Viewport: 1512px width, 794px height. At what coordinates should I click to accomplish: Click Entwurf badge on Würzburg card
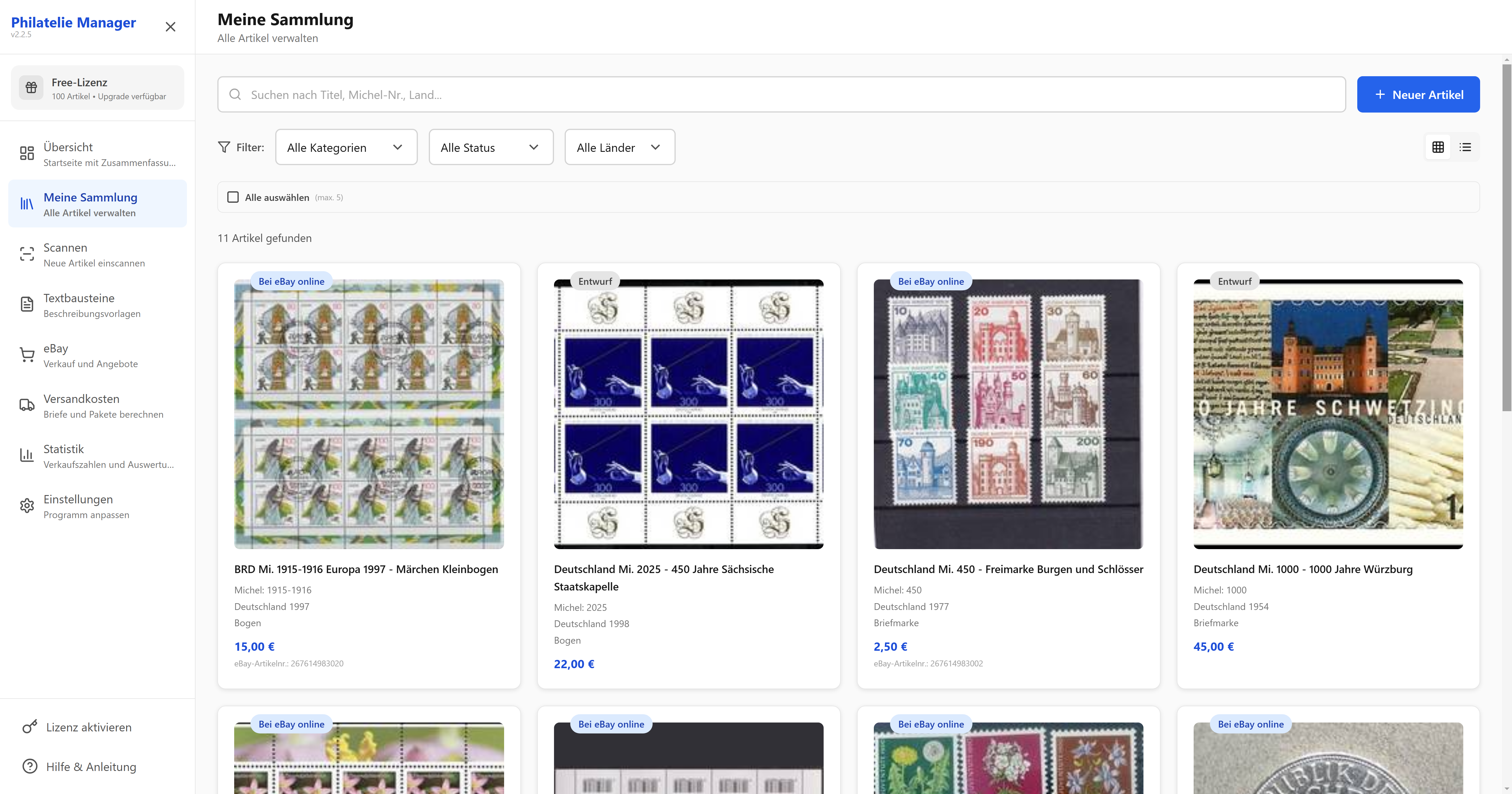point(1234,281)
